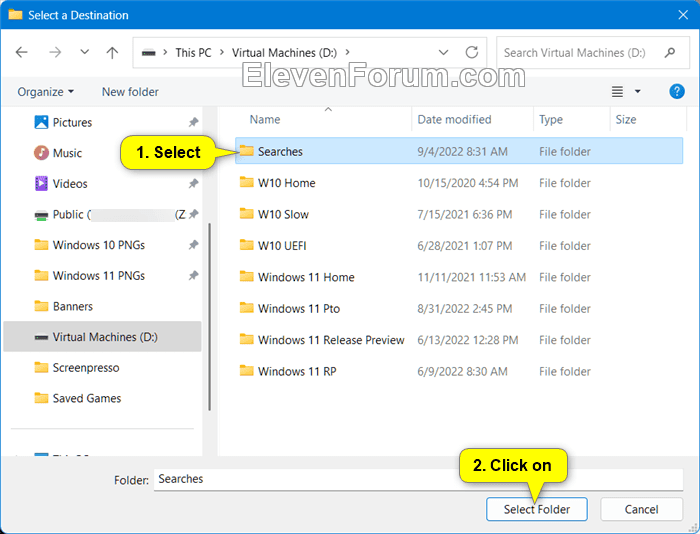
Task: Click the Search Virtual Machines box
Action: click(x=593, y=53)
